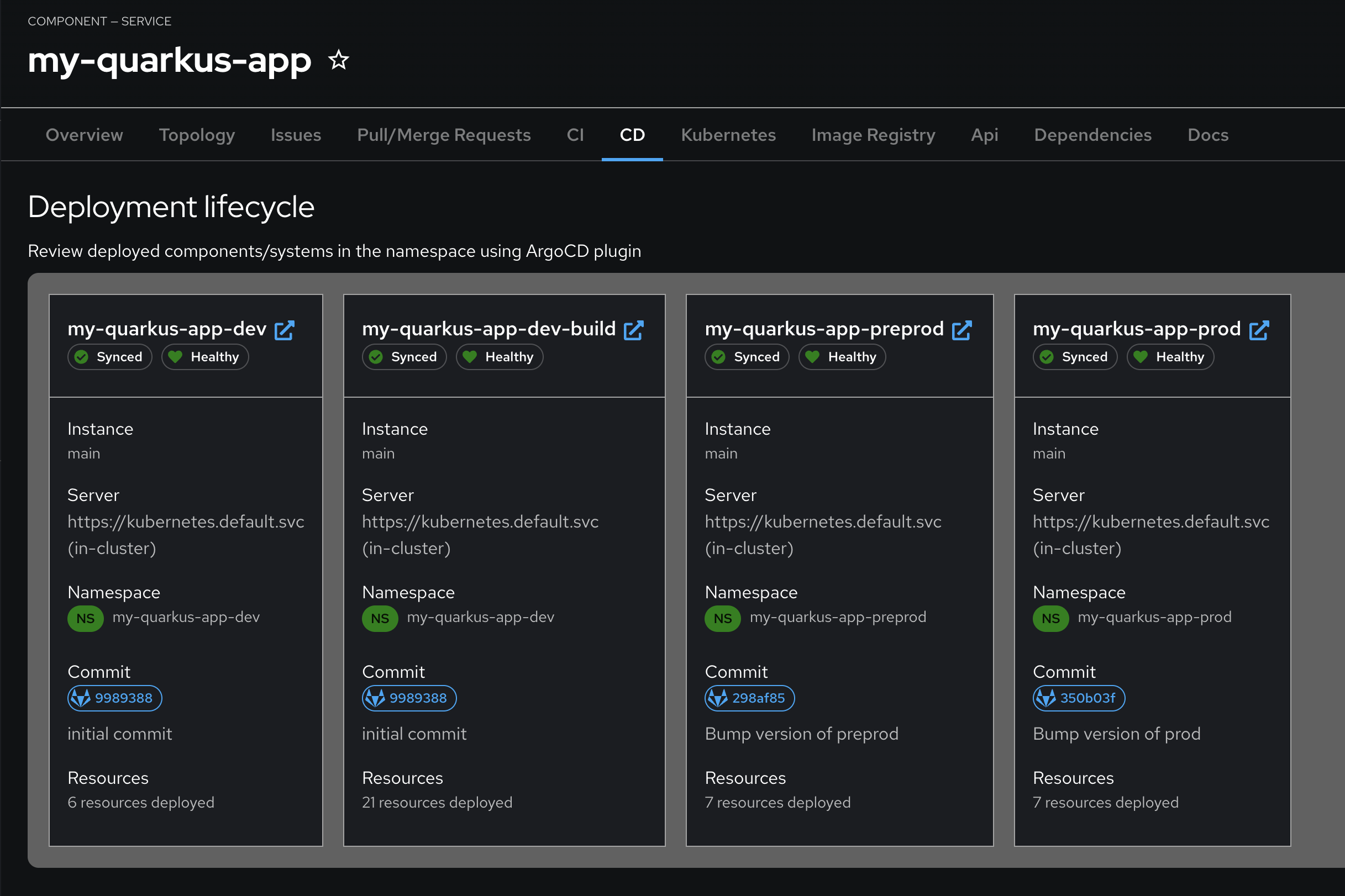Select the CD tab
Screen dimensions: 1345x896
coord(632,135)
